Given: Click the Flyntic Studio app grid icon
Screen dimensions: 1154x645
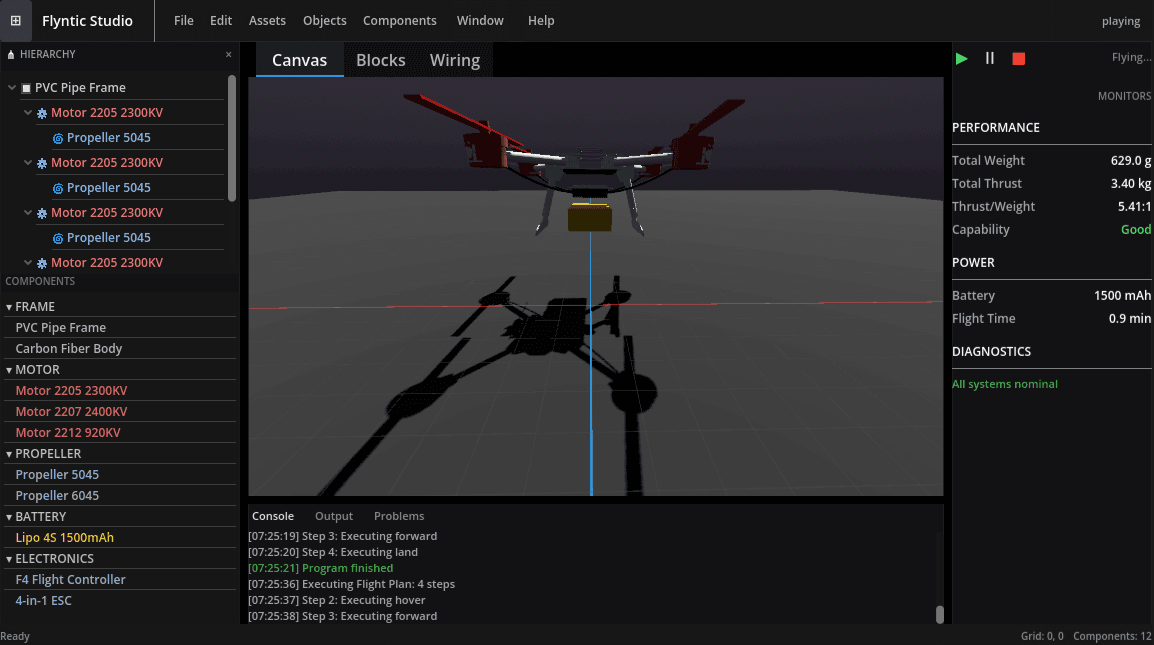Looking at the screenshot, I should [15, 21].
